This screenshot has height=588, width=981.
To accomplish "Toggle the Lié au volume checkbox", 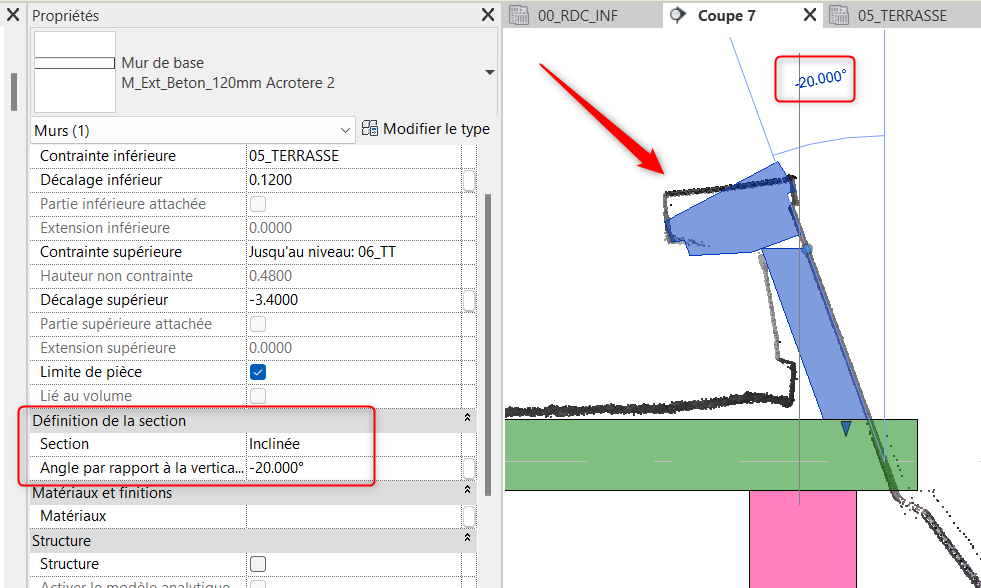I will point(258,396).
